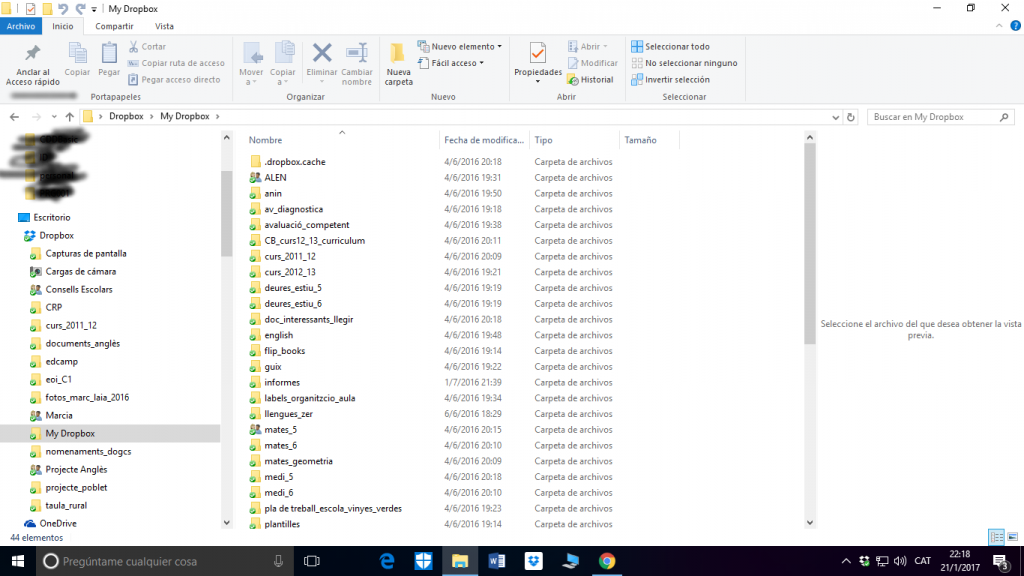The height and width of the screenshot is (576, 1024).
Task: Open the Compartir ribbon tab
Action: coord(113,26)
